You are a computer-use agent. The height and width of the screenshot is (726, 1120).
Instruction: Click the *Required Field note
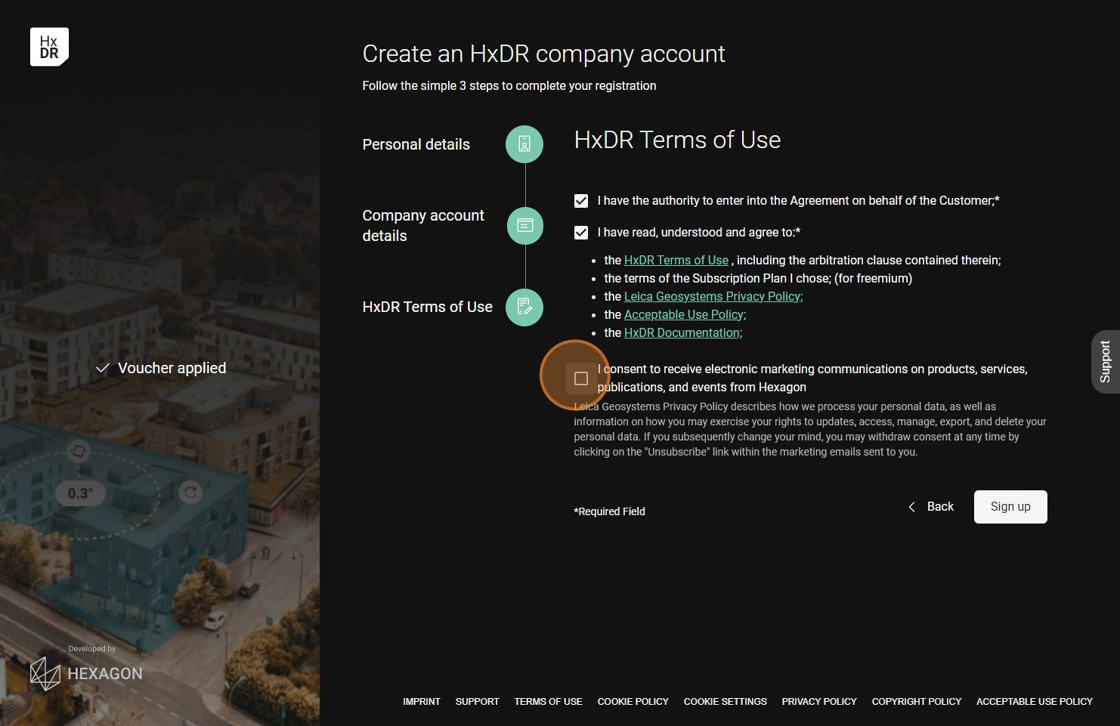click(x=609, y=512)
